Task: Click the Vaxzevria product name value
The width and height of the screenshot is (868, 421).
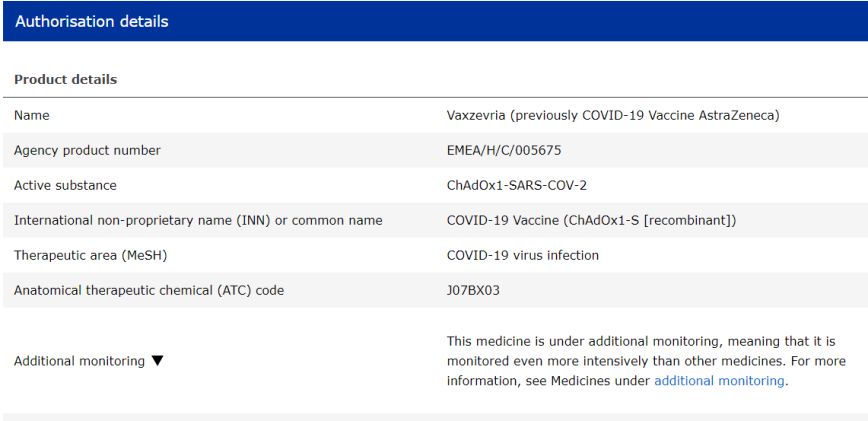Action: tap(612, 115)
